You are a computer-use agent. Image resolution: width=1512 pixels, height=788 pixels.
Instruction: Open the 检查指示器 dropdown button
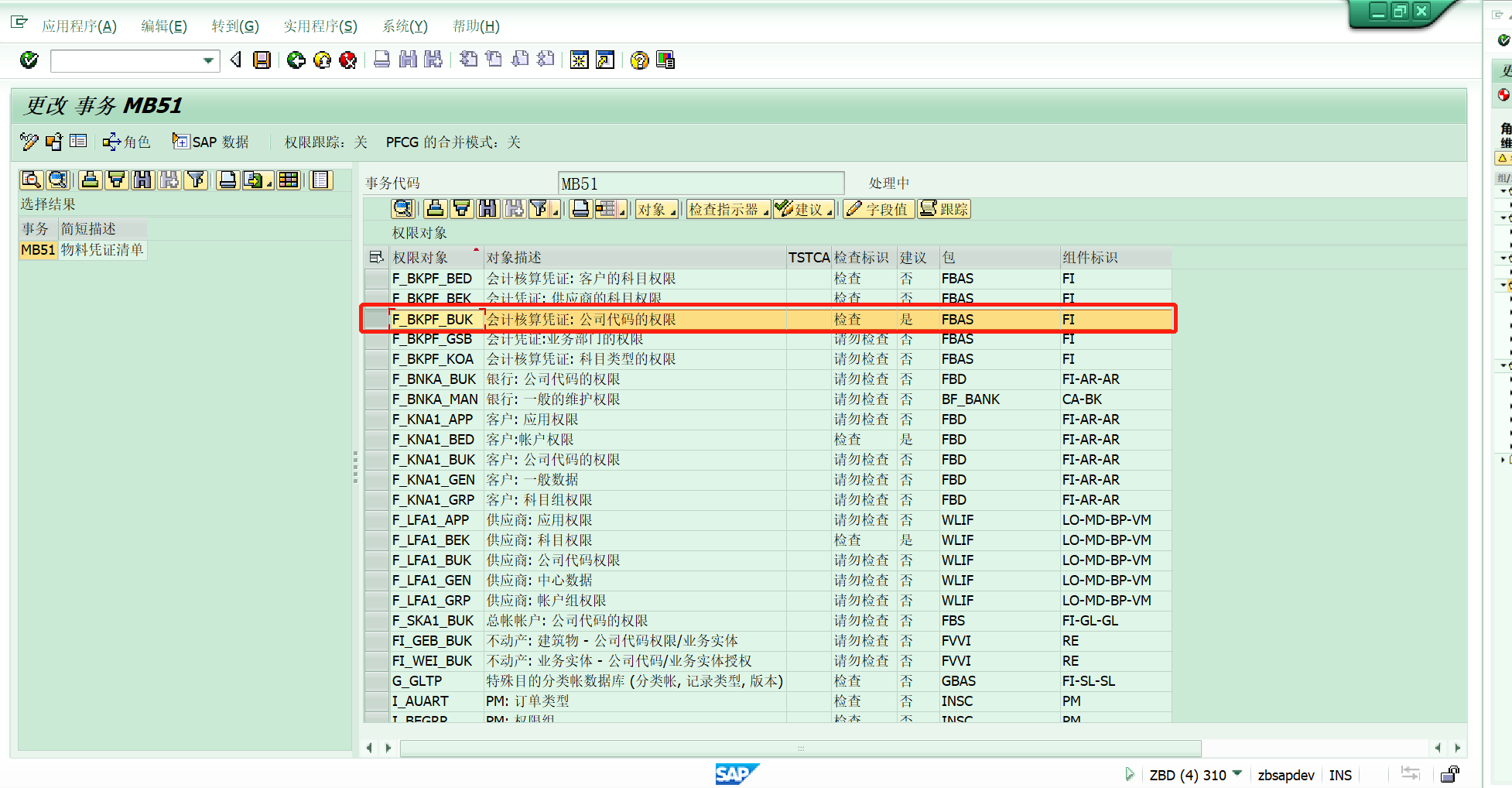click(728, 209)
